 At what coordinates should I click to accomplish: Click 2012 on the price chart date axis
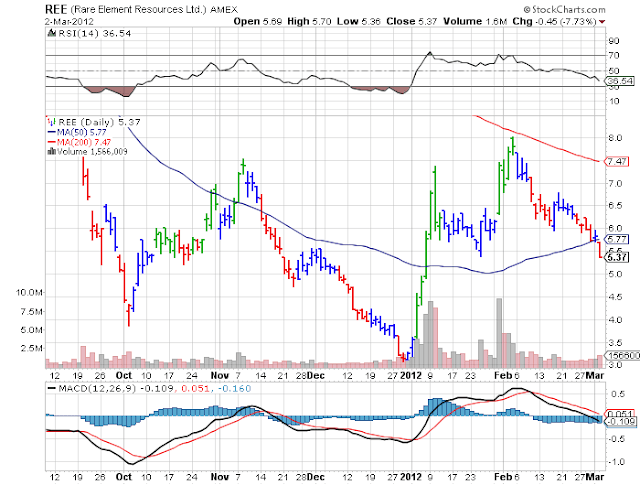pos(411,375)
